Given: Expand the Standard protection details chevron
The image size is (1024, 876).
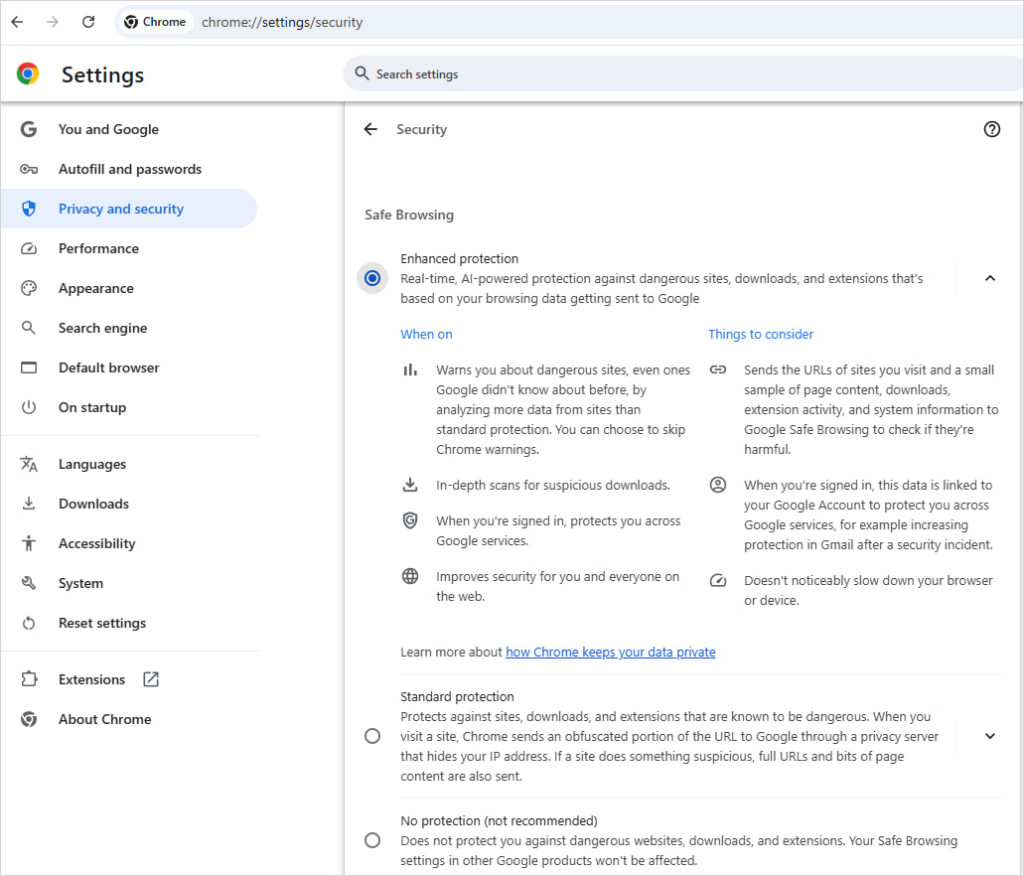Looking at the screenshot, I should tap(990, 736).
